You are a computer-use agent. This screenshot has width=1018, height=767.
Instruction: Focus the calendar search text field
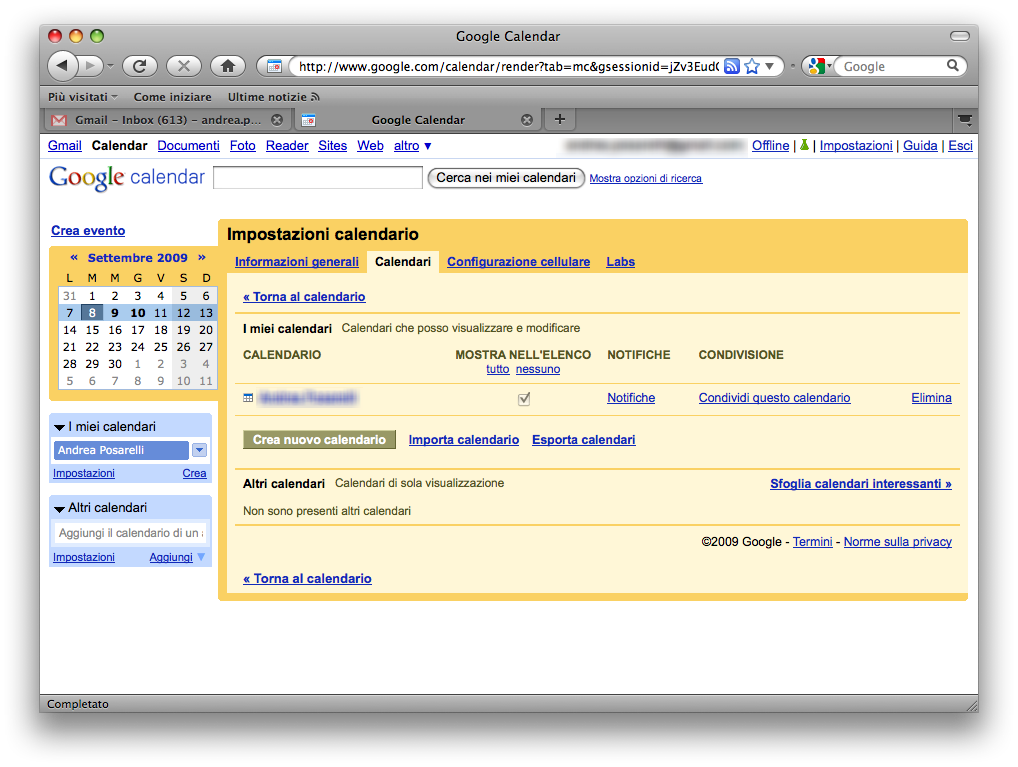(318, 178)
